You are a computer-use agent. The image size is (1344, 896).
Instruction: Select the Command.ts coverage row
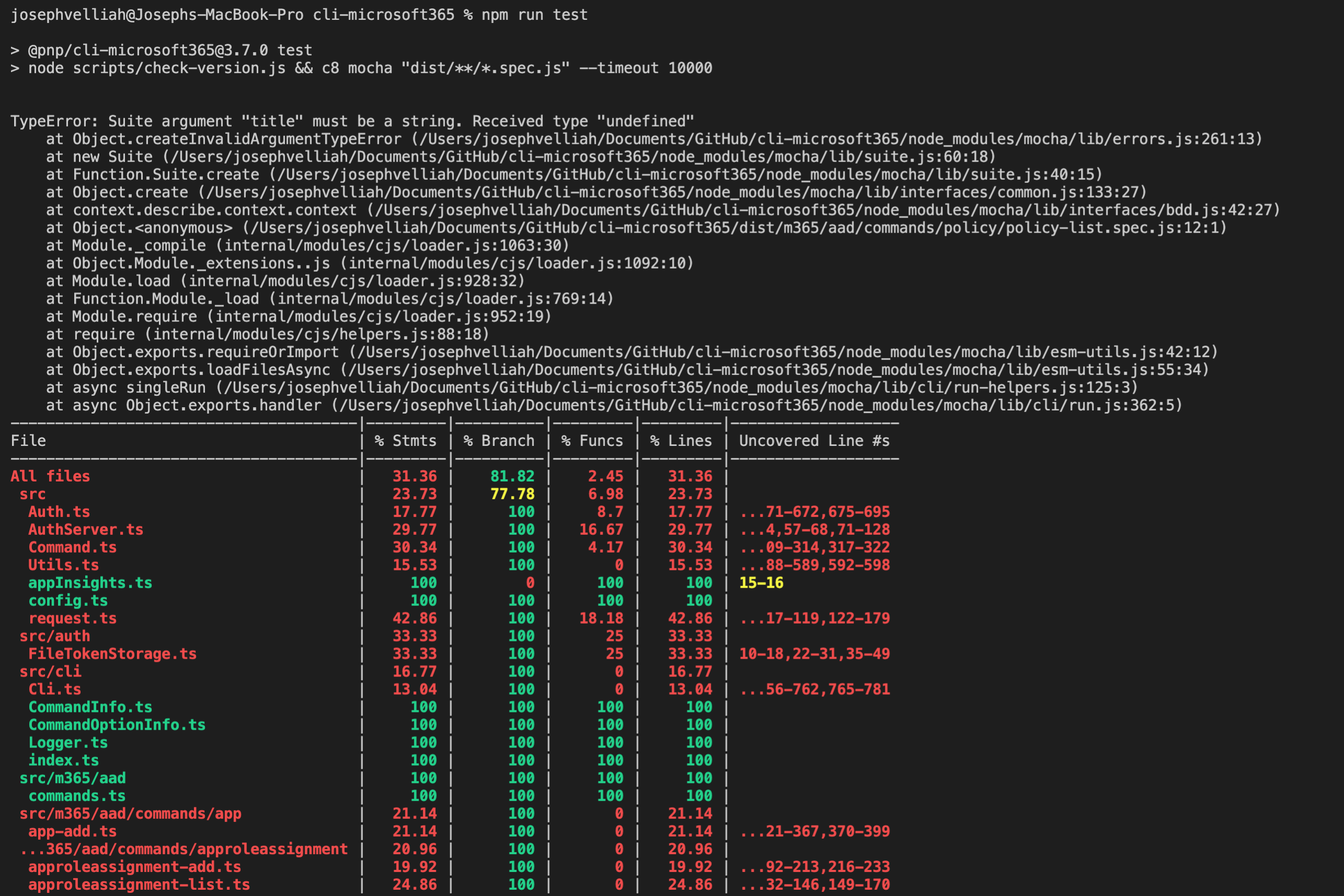(72, 547)
